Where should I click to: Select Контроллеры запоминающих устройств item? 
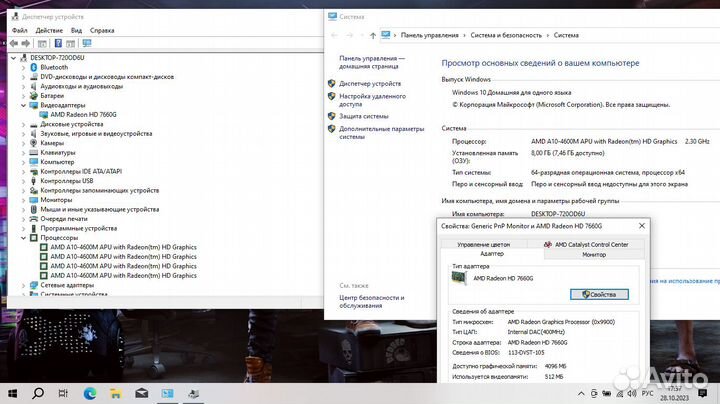[x=100, y=190]
